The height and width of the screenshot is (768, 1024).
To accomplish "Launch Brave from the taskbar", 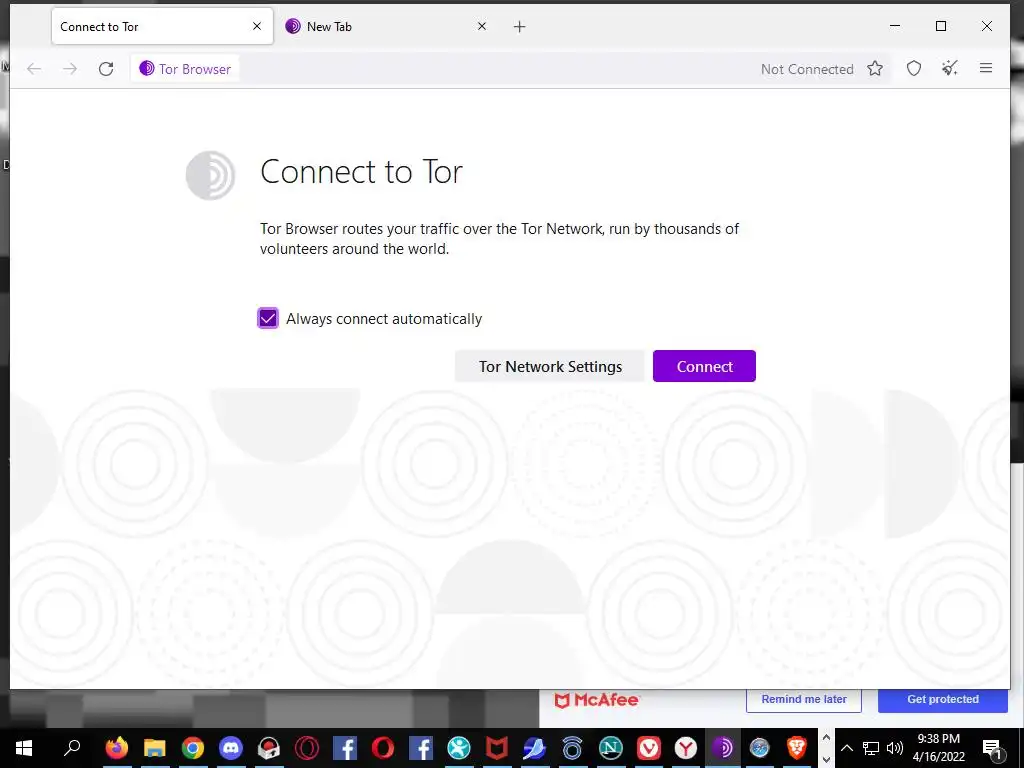I will [x=797, y=748].
